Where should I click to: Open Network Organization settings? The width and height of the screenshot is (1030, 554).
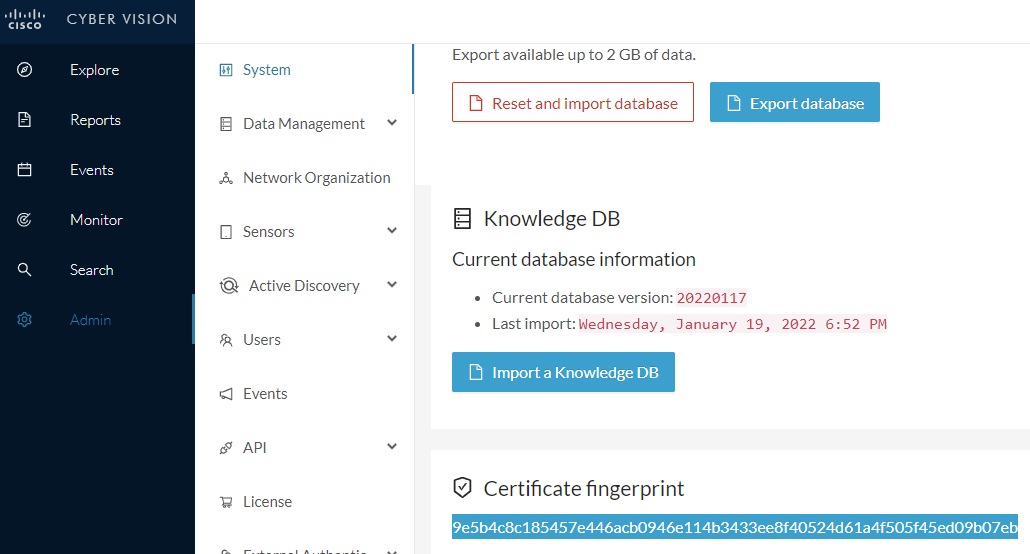(x=317, y=177)
